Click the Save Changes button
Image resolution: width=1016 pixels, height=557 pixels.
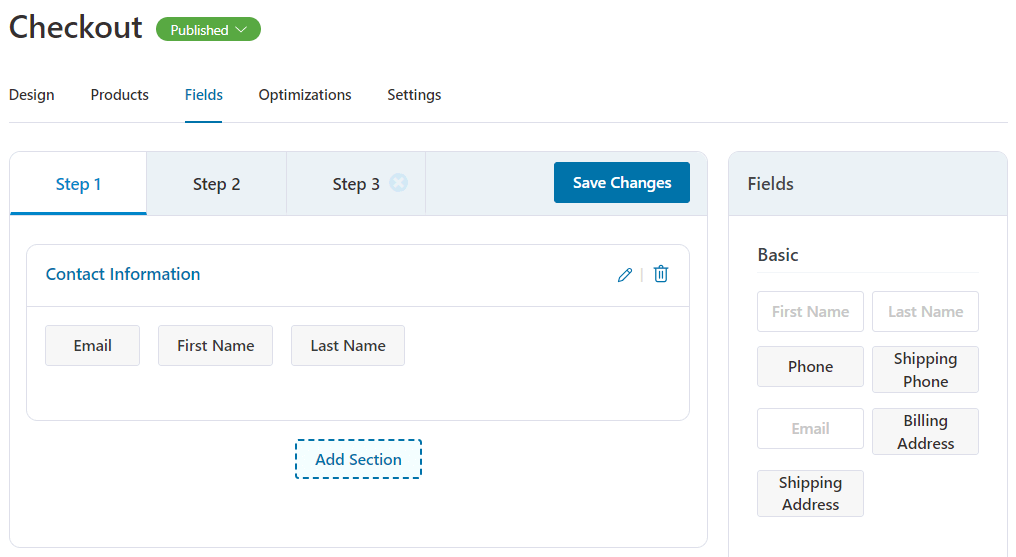coord(622,183)
